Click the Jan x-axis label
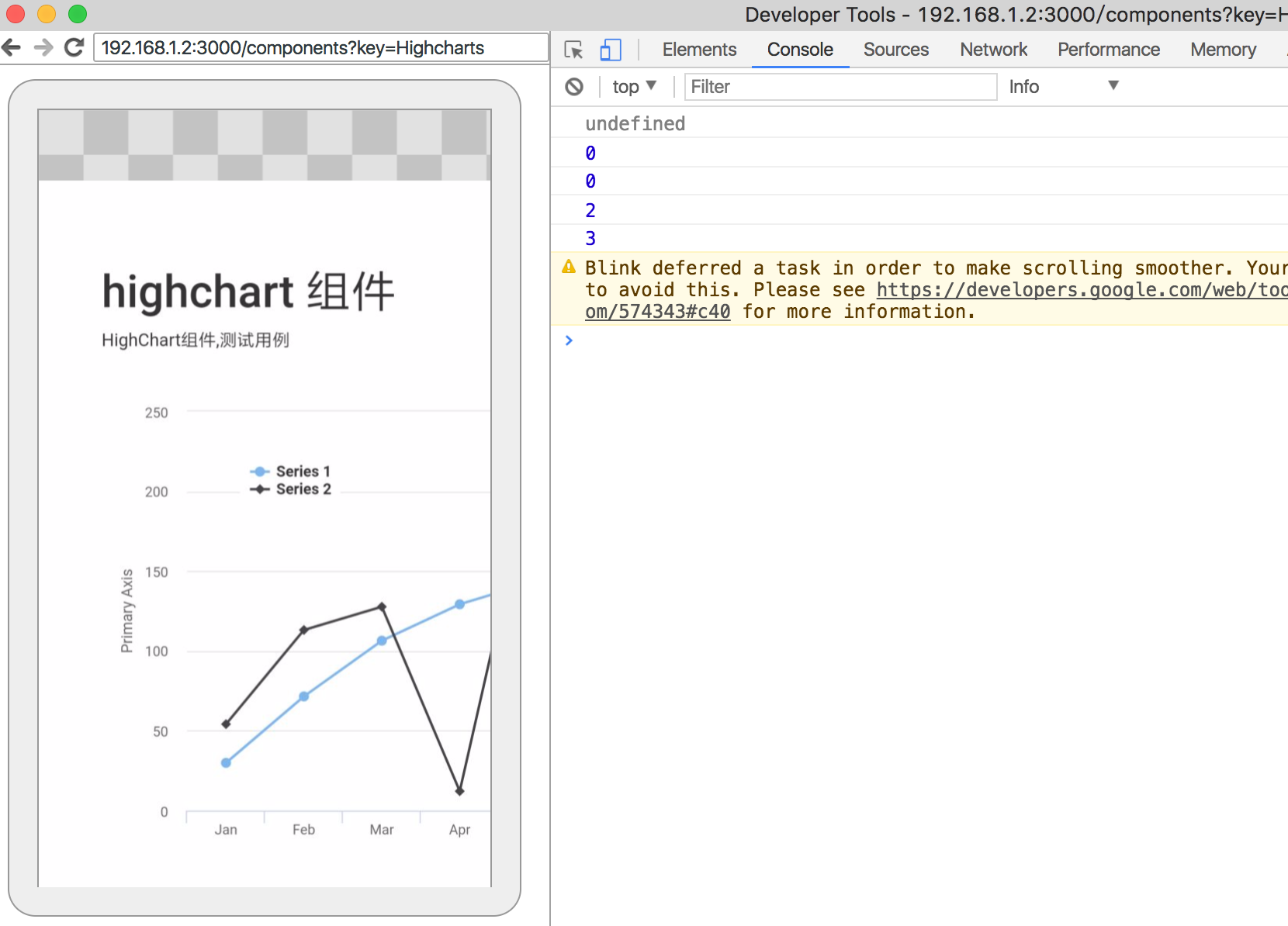This screenshot has width=1288, height=926. [226, 830]
